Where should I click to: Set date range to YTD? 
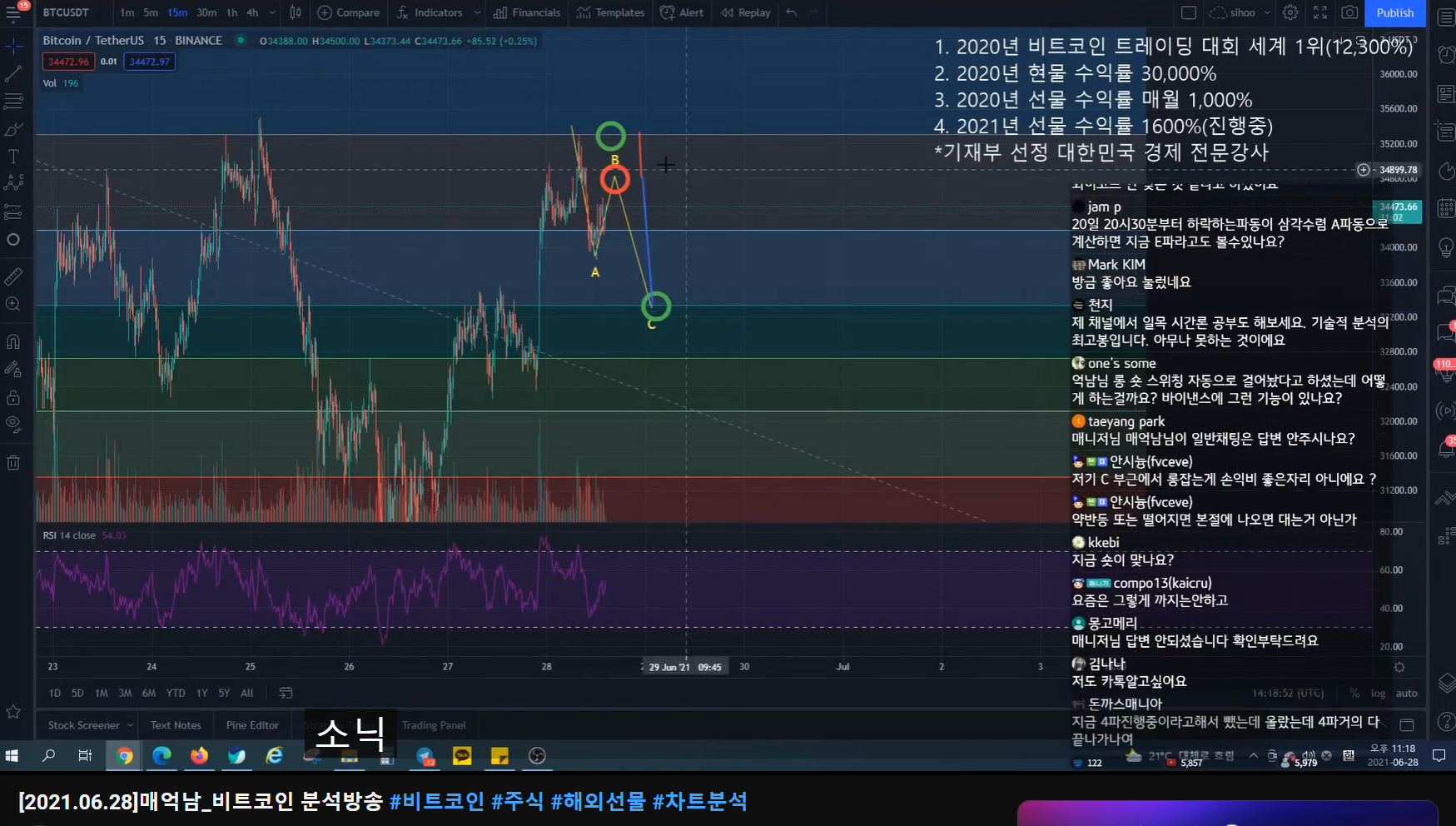pyautogui.click(x=176, y=693)
